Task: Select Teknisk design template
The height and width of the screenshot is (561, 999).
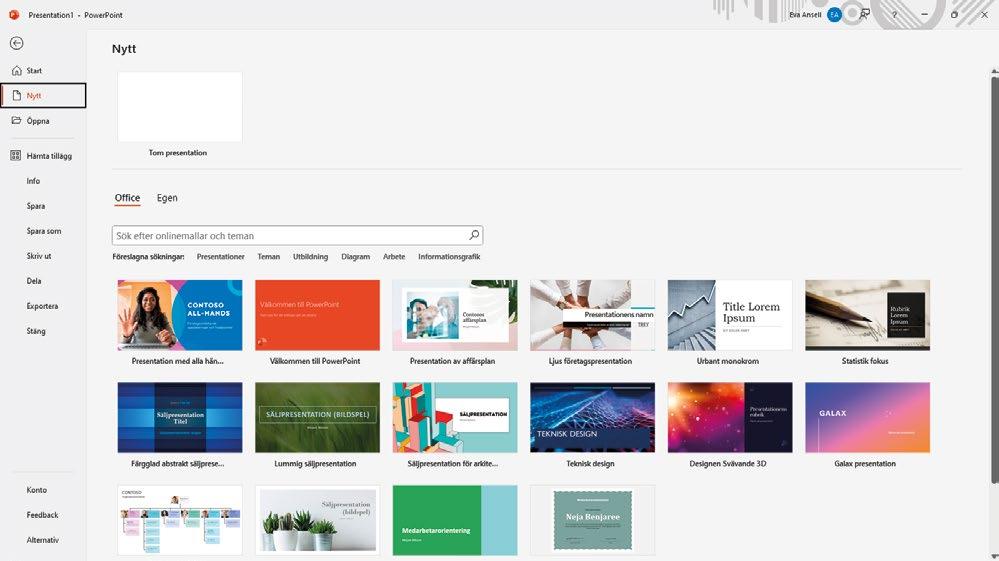Action: pos(593,418)
